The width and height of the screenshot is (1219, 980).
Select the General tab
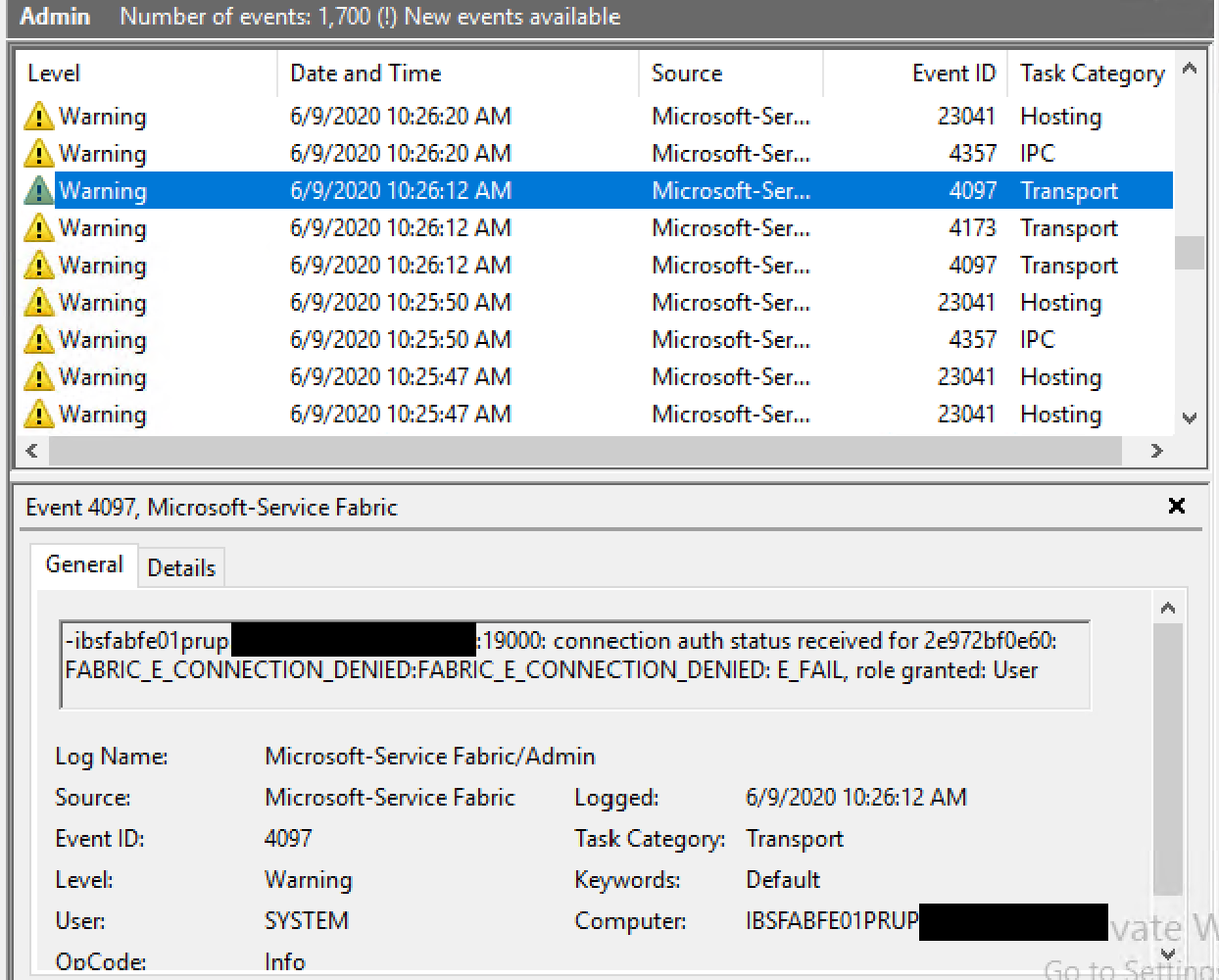(x=84, y=564)
